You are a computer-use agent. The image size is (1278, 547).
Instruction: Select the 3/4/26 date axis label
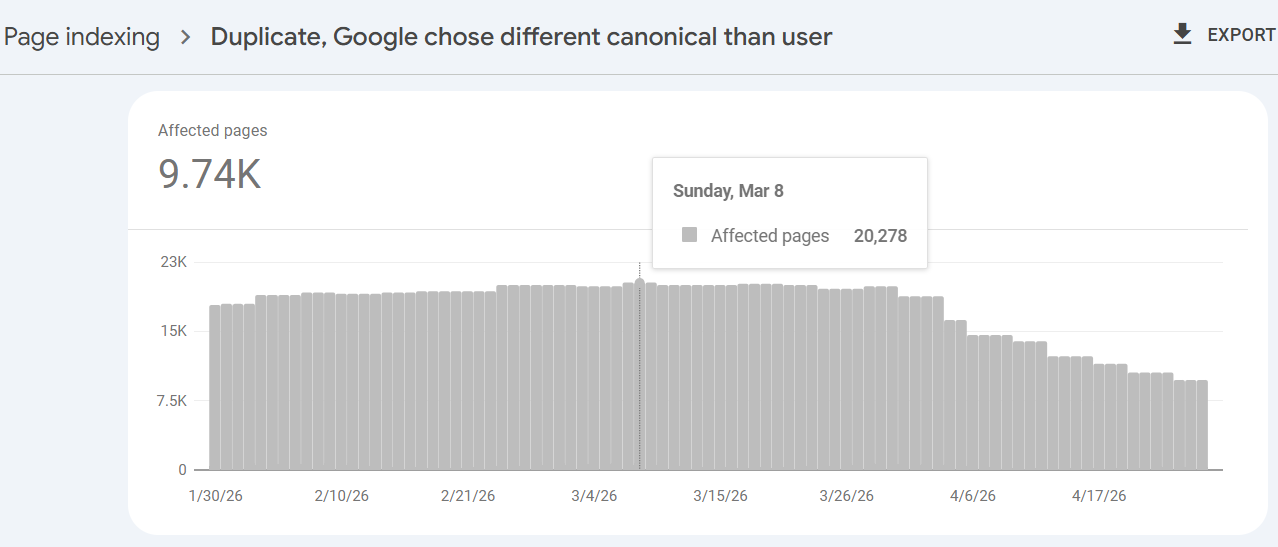594,496
